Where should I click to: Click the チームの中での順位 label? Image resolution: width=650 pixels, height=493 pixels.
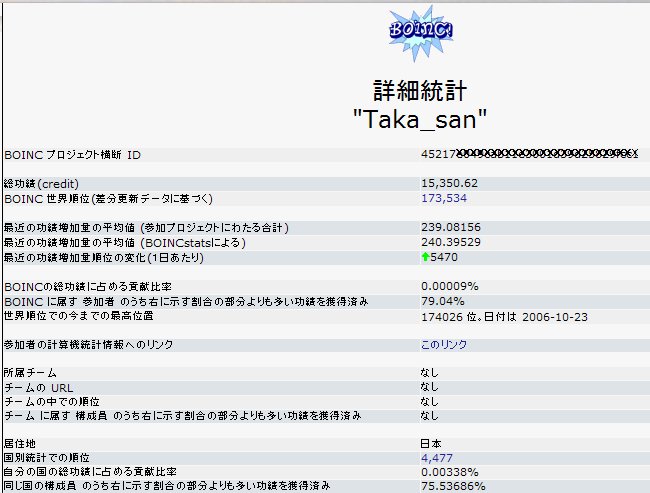52,402
